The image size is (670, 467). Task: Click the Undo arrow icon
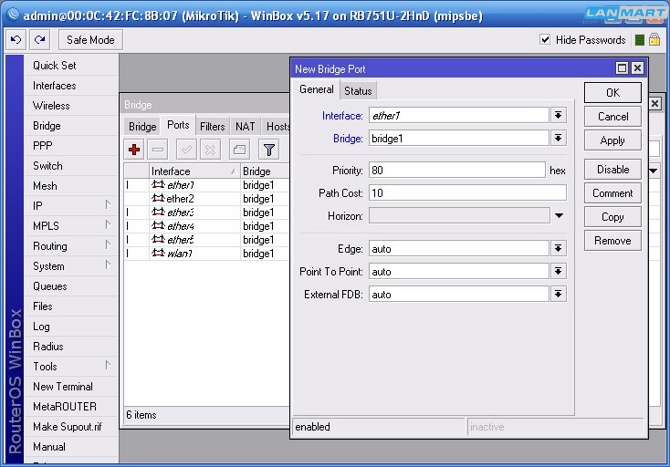[x=16, y=40]
